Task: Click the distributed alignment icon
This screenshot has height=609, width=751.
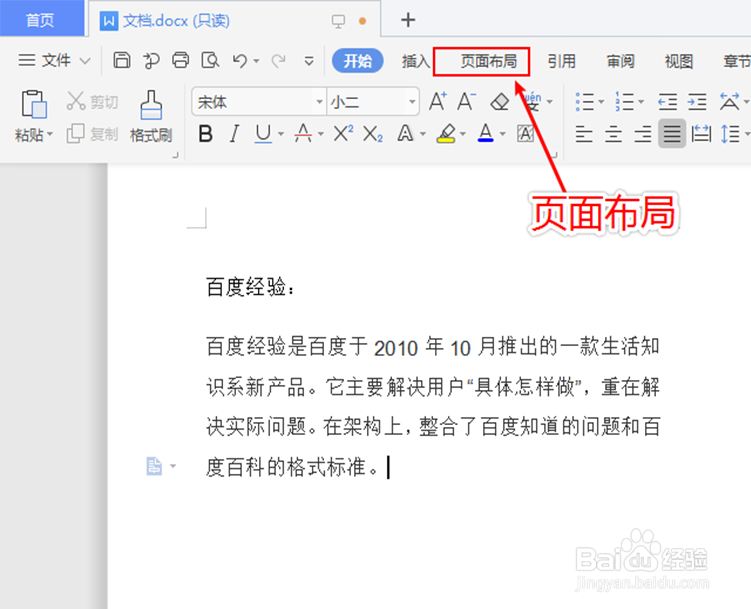Action: click(701, 134)
